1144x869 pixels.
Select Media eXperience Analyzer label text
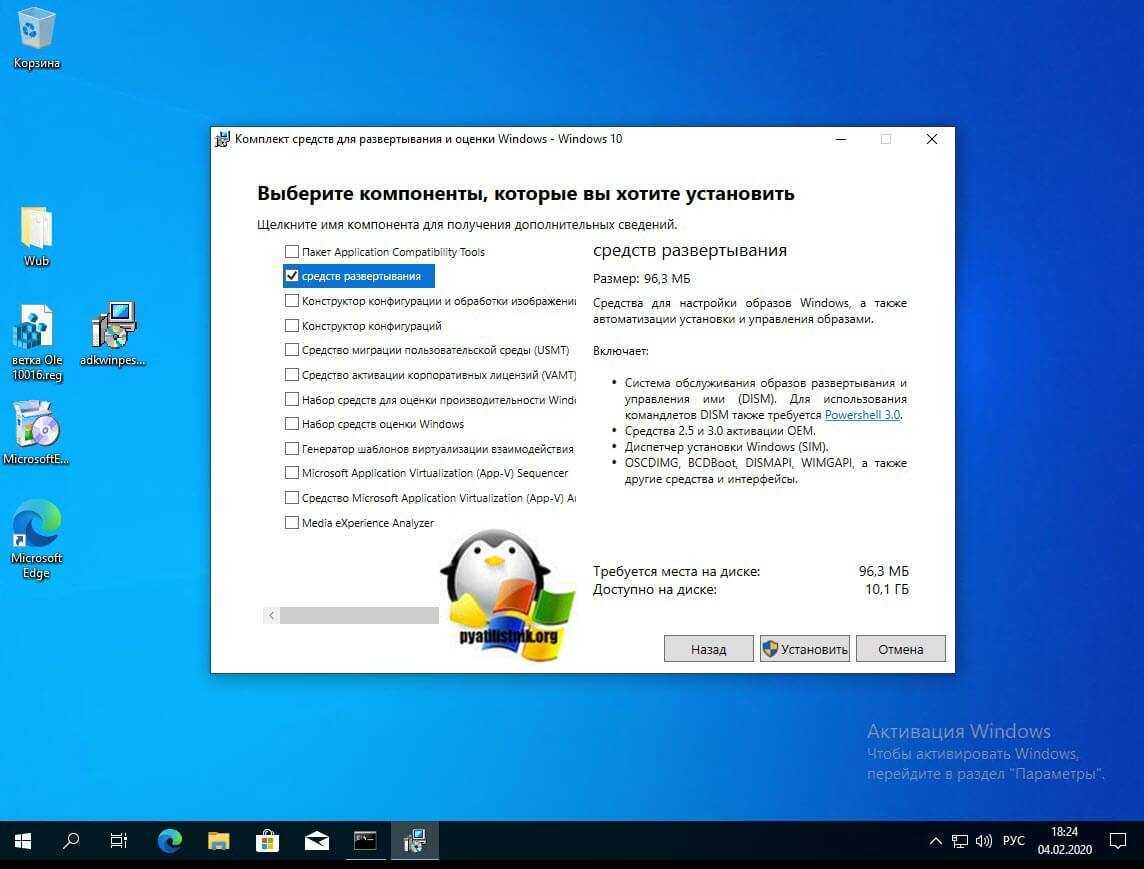point(368,522)
